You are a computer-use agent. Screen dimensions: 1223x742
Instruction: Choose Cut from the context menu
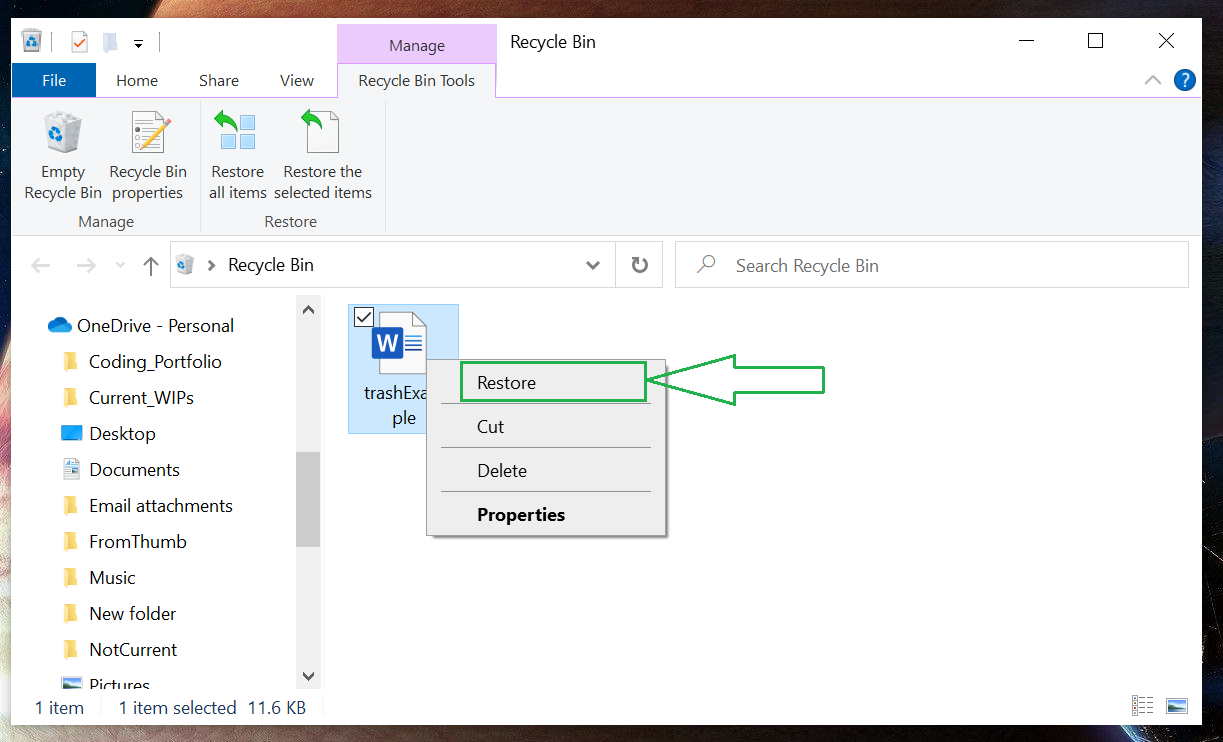pyautogui.click(x=546, y=426)
